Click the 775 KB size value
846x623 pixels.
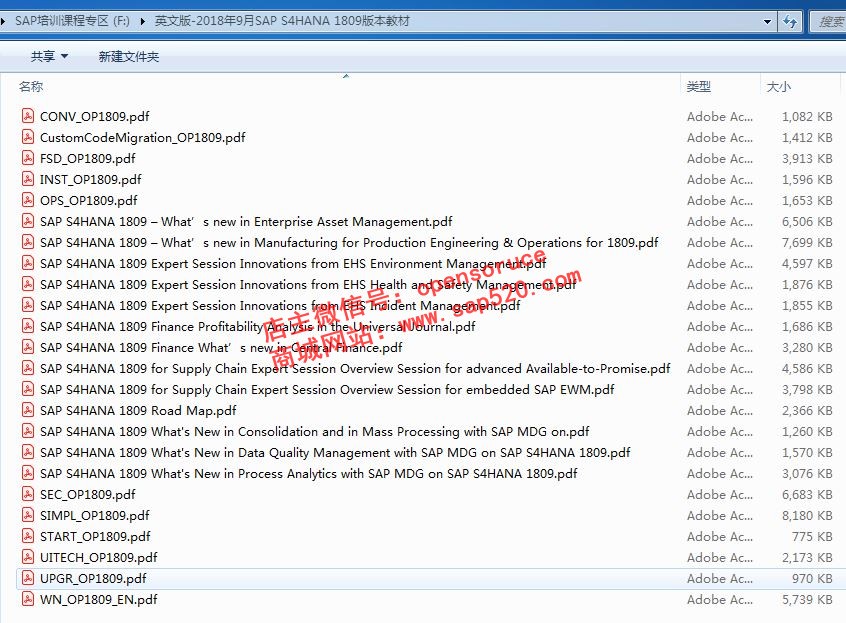pyautogui.click(x=812, y=537)
